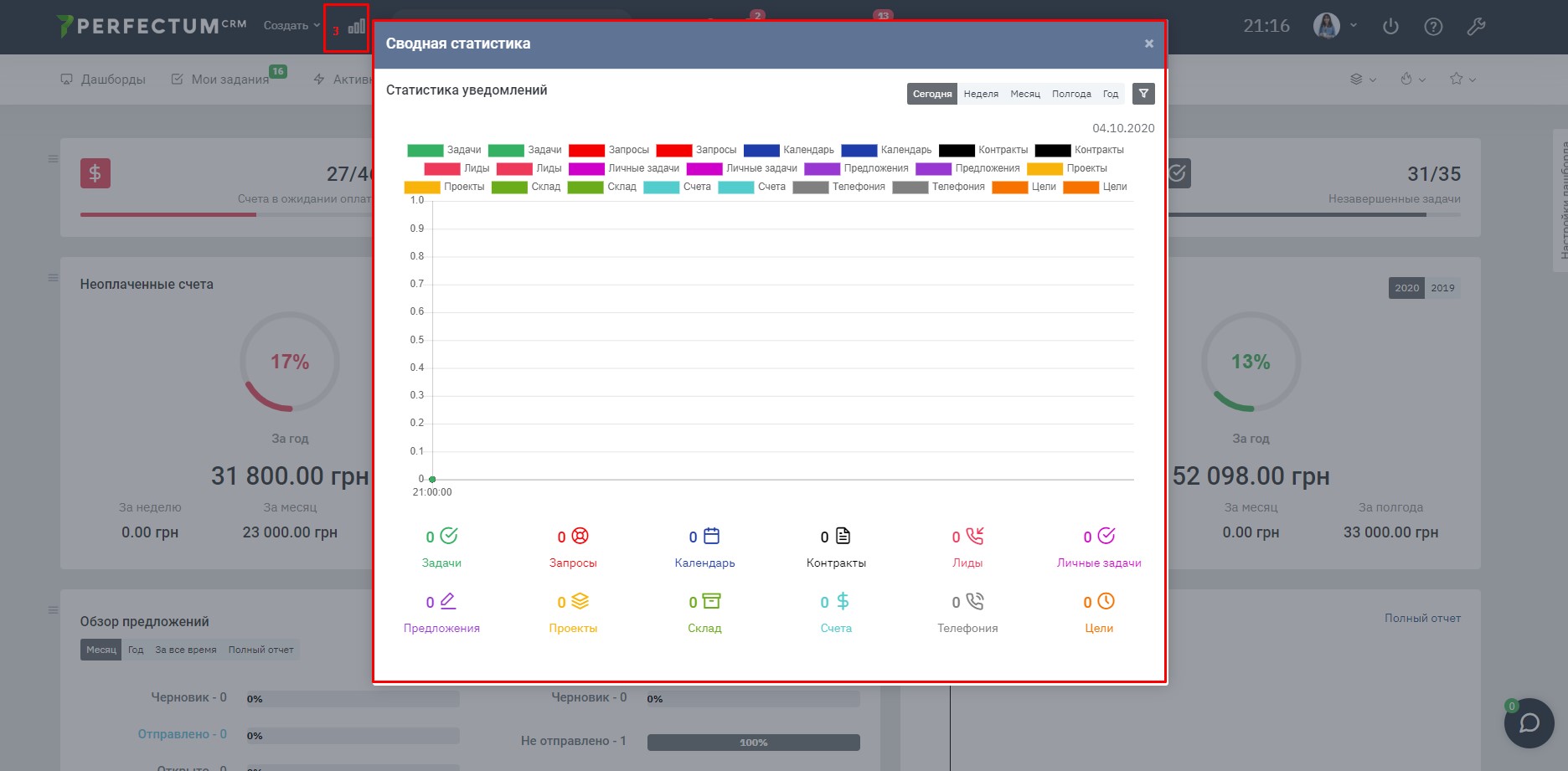Switch statistics period to Неделя
Image resolution: width=1568 pixels, height=771 pixels.
pyautogui.click(x=981, y=94)
